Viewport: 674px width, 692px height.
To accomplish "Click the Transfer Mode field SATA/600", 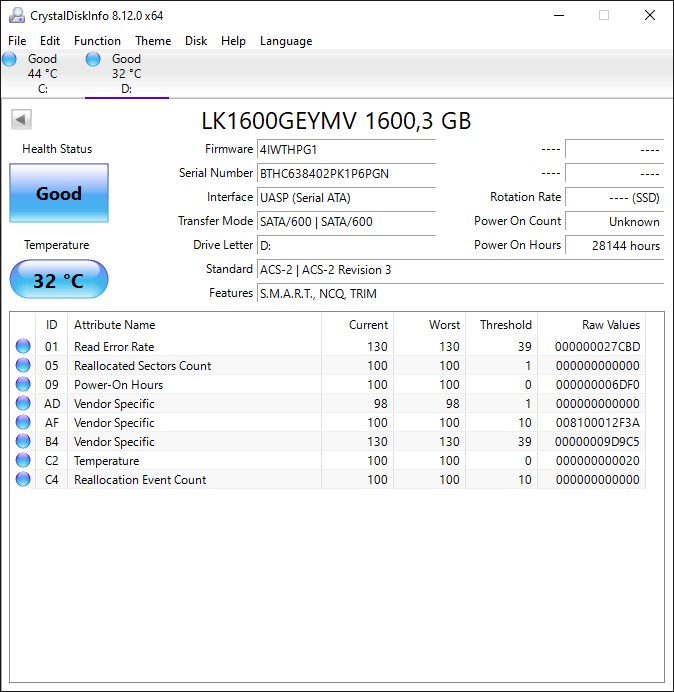I will (x=346, y=221).
